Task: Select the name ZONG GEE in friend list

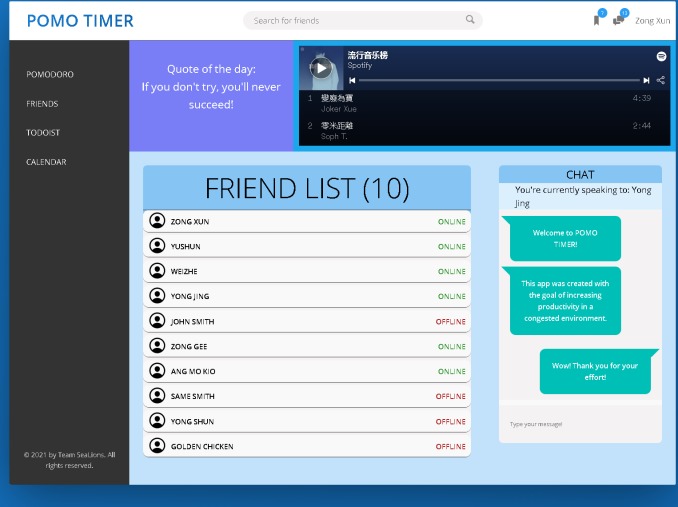Action: click(x=189, y=347)
